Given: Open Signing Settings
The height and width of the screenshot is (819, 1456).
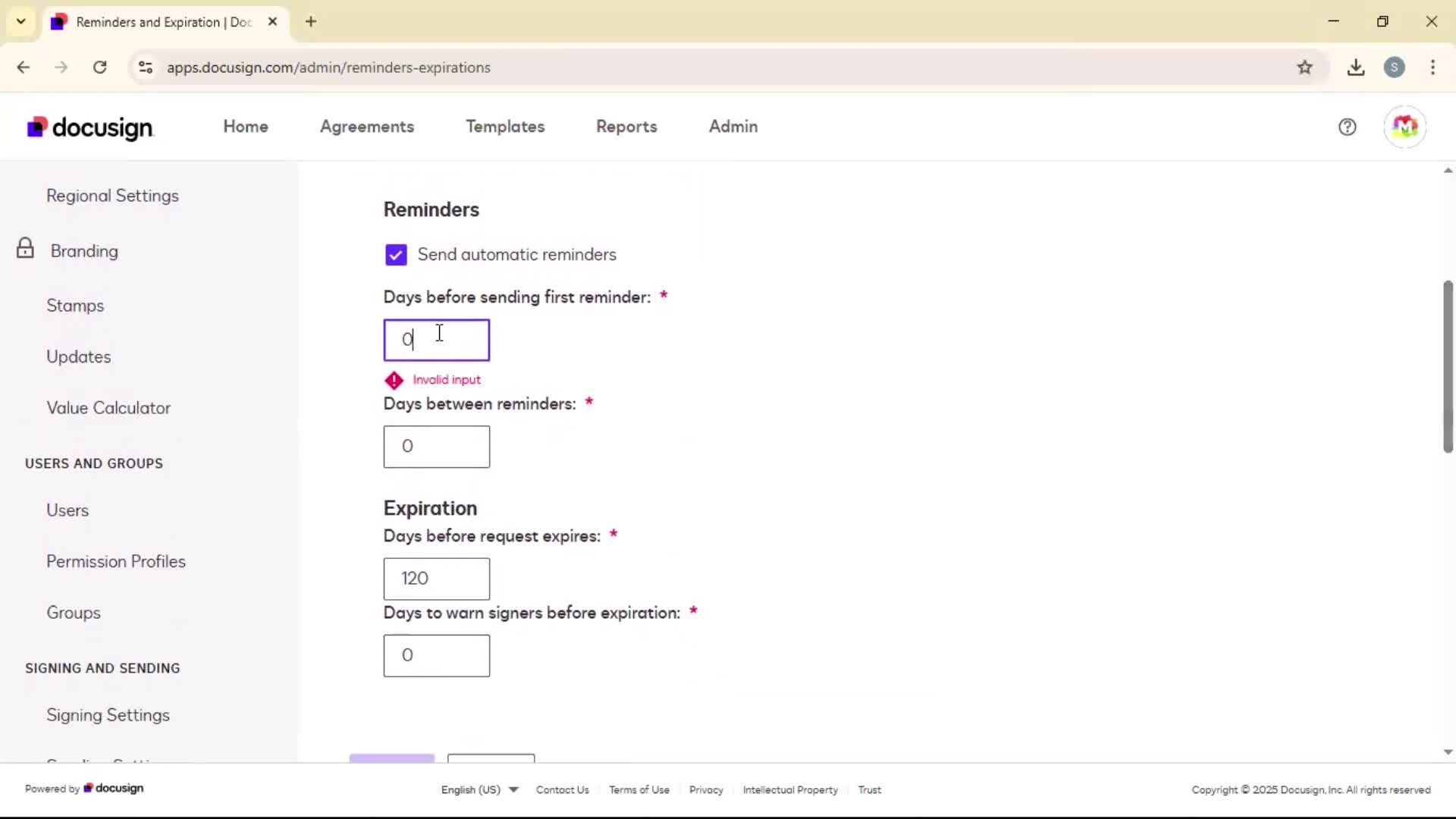Looking at the screenshot, I should click(108, 715).
